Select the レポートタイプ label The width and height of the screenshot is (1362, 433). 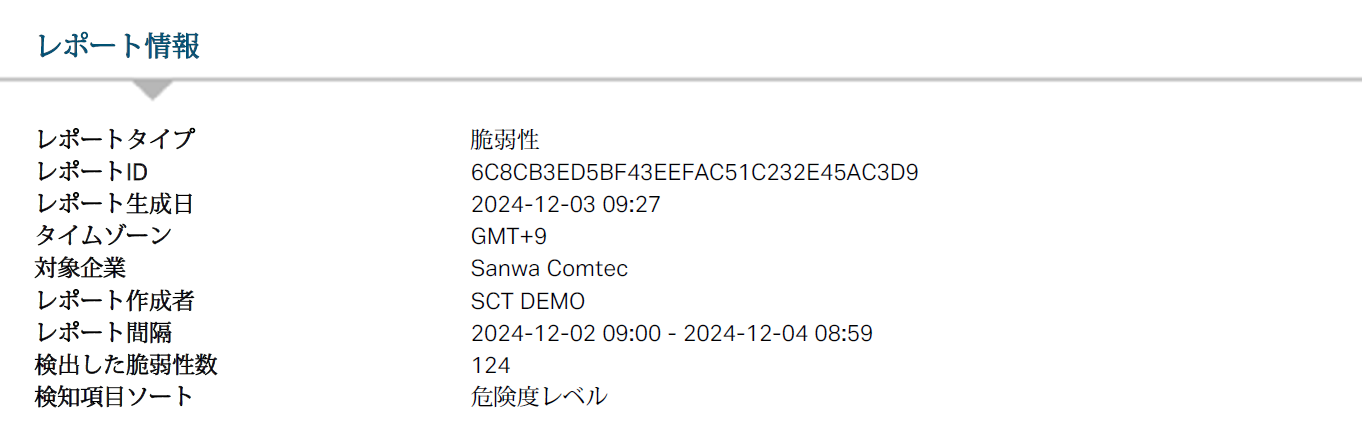pos(115,140)
